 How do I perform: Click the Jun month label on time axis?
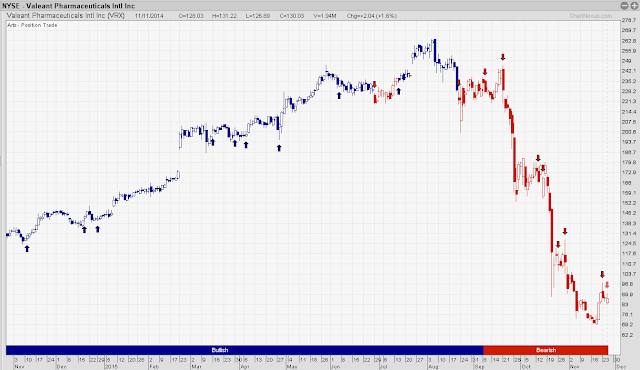335,366
